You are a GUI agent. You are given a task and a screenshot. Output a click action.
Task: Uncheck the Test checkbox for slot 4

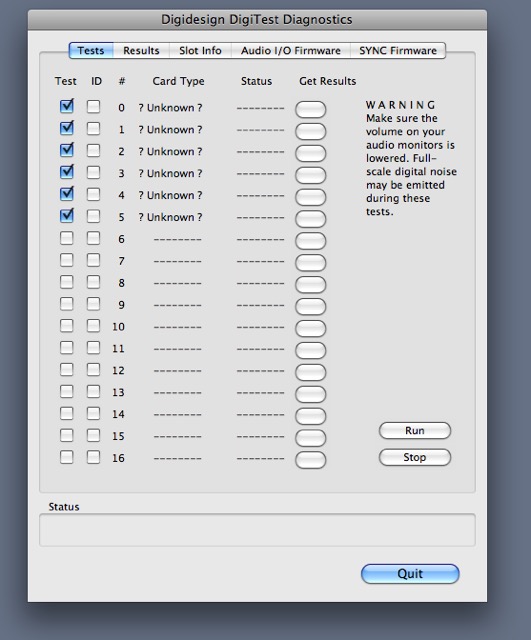click(x=67, y=194)
